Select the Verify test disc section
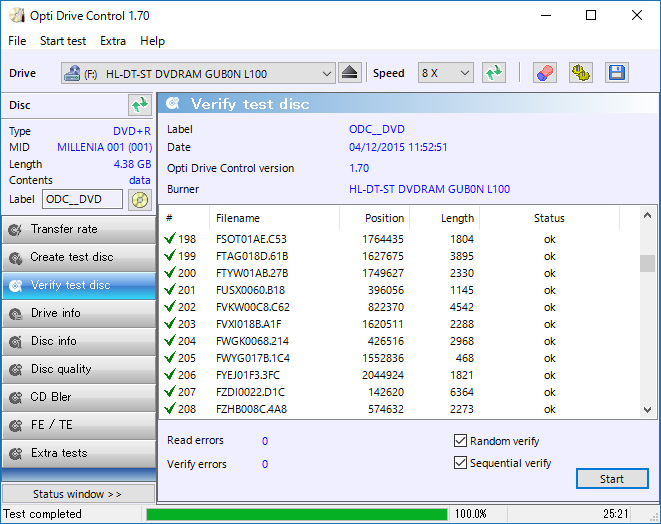The image size is (661, 524). (x=79, y=285)
